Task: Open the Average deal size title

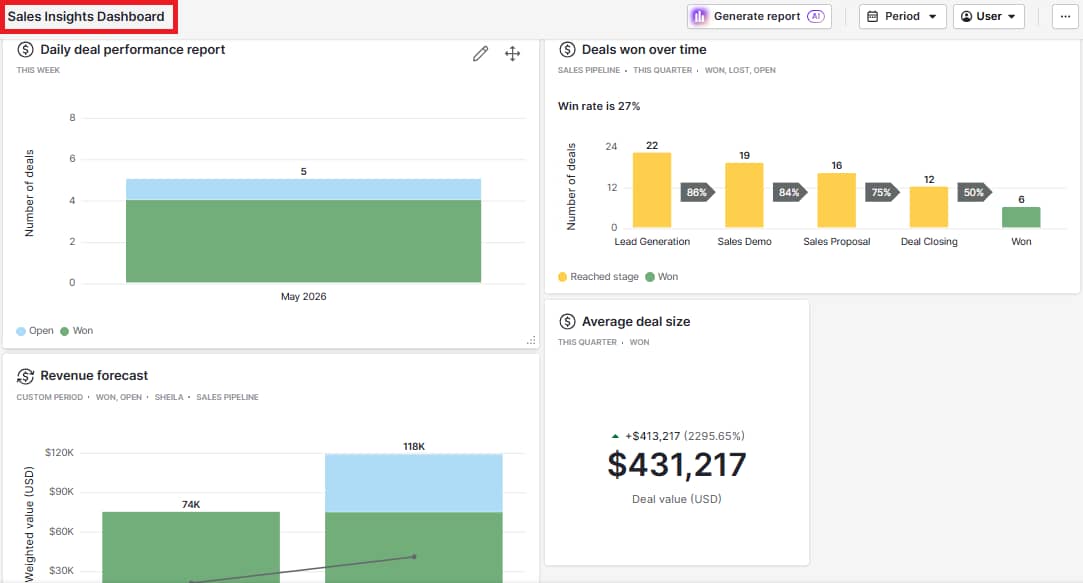Action: [636, 321]
